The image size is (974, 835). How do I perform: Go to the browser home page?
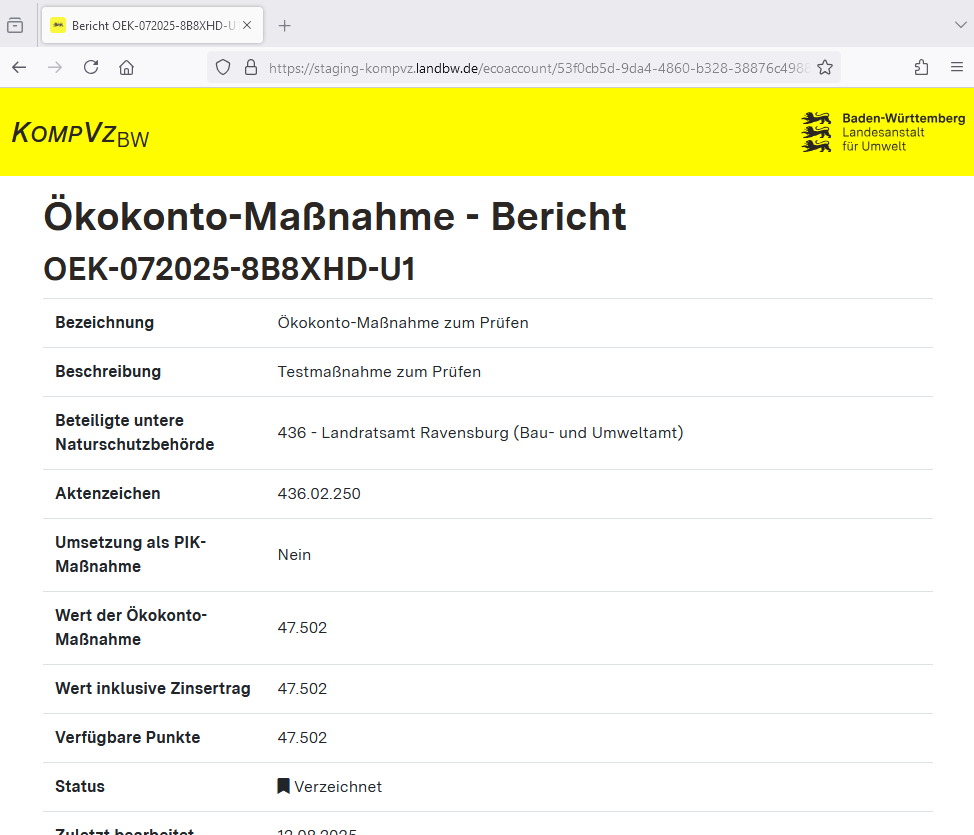coord(126,67)
